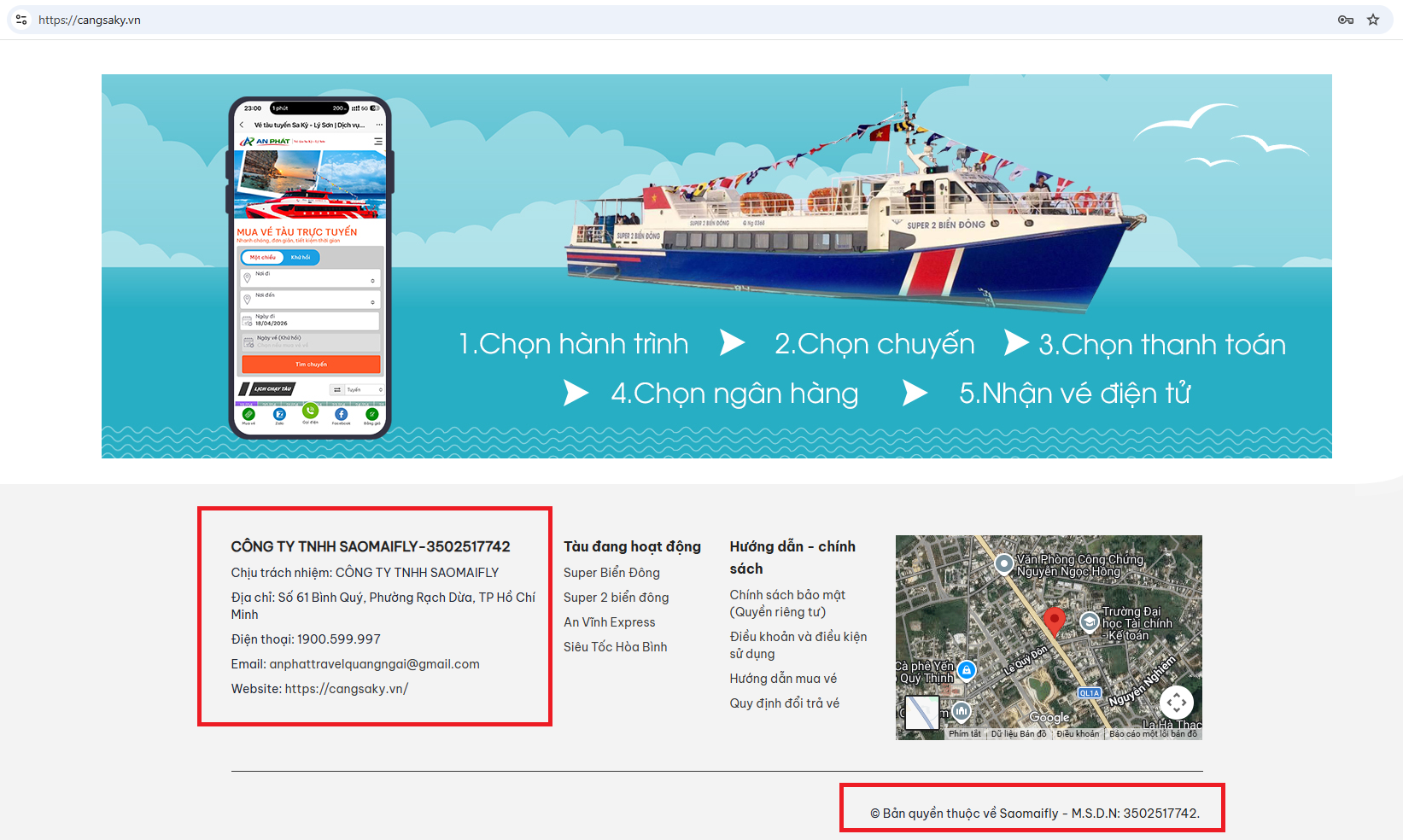
Task: Click the ferry booking steps banner image
Action: [x=716, y=266]
